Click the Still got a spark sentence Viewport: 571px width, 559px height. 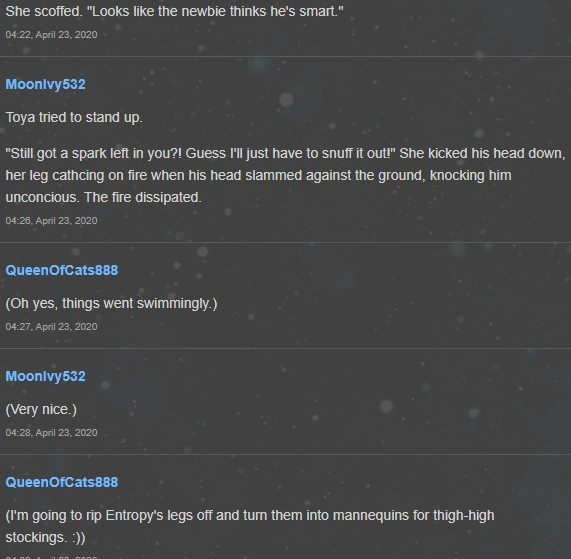click(x=200, y=153)
